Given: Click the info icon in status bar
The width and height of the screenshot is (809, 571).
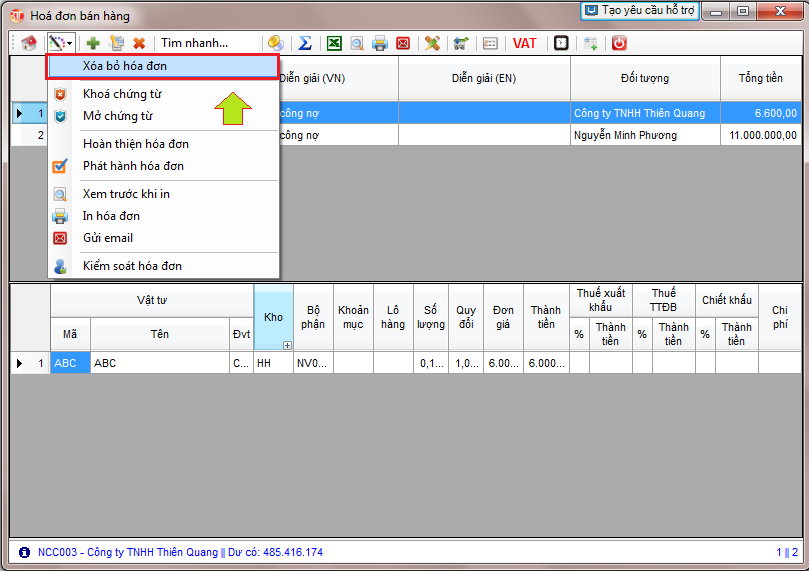Looking at the screenshot, I should 24,552.
